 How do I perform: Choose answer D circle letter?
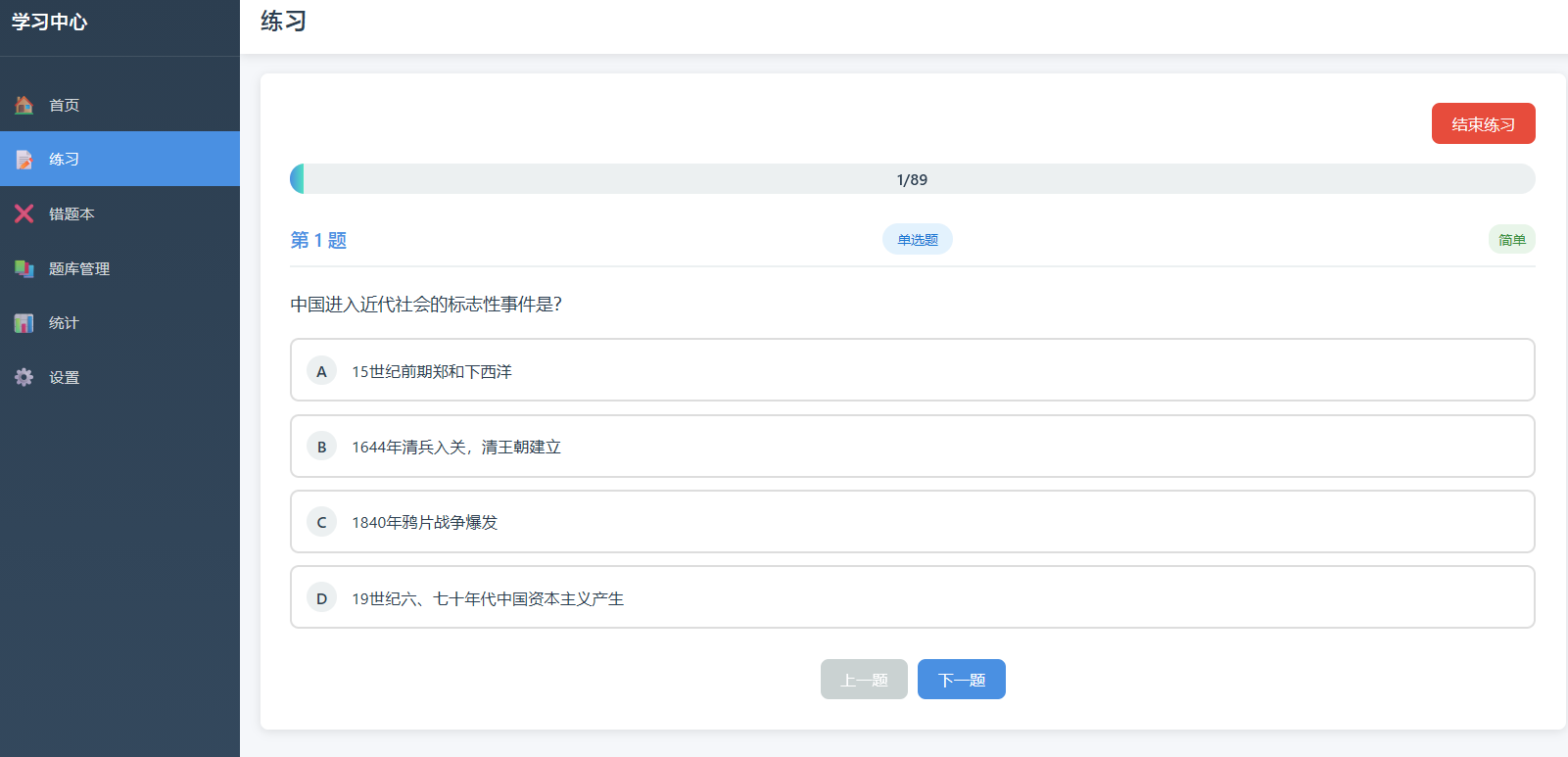321,598
